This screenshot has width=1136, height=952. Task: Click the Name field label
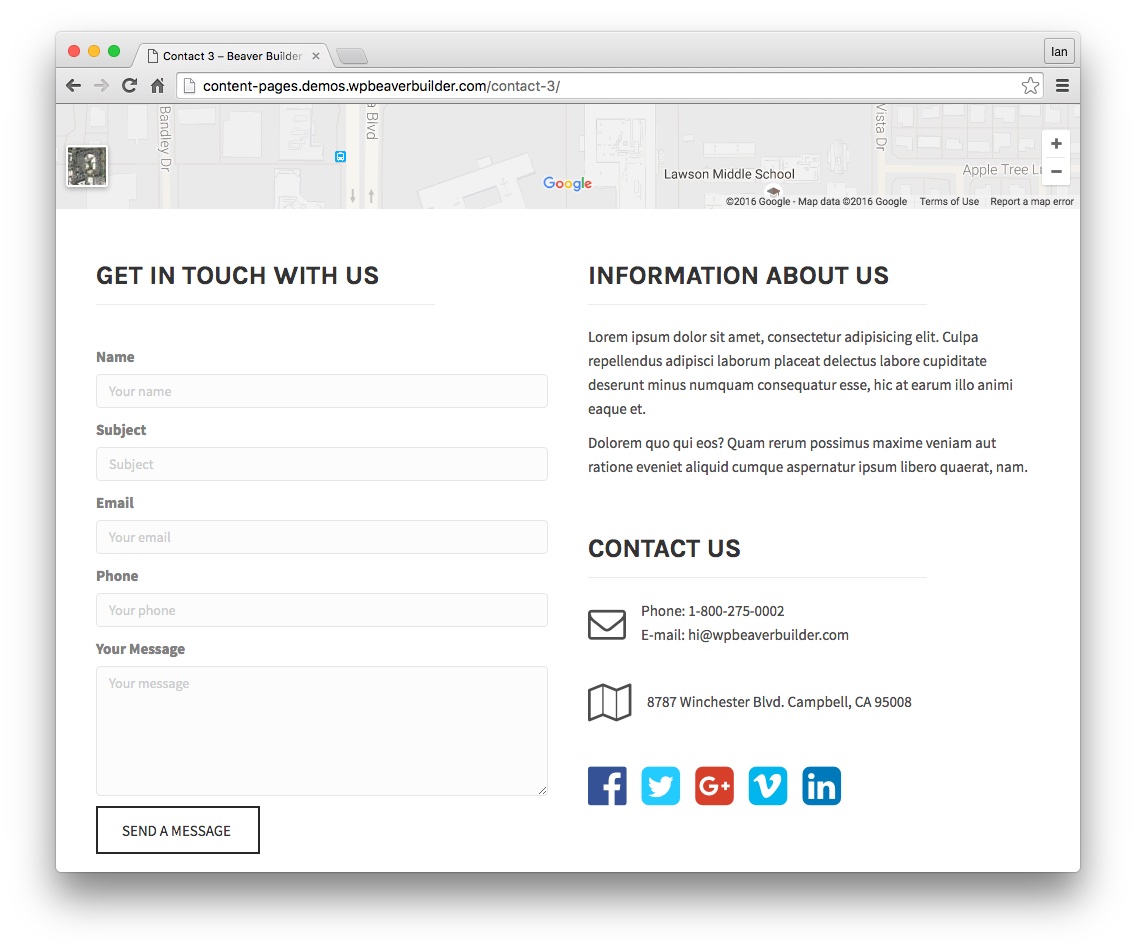(x=115, y=357)
